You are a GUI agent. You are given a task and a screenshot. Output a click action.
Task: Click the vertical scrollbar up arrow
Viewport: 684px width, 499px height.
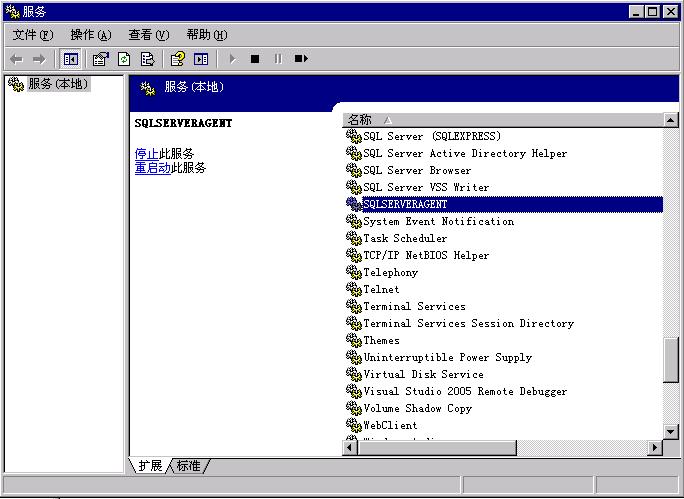(670, 120)
